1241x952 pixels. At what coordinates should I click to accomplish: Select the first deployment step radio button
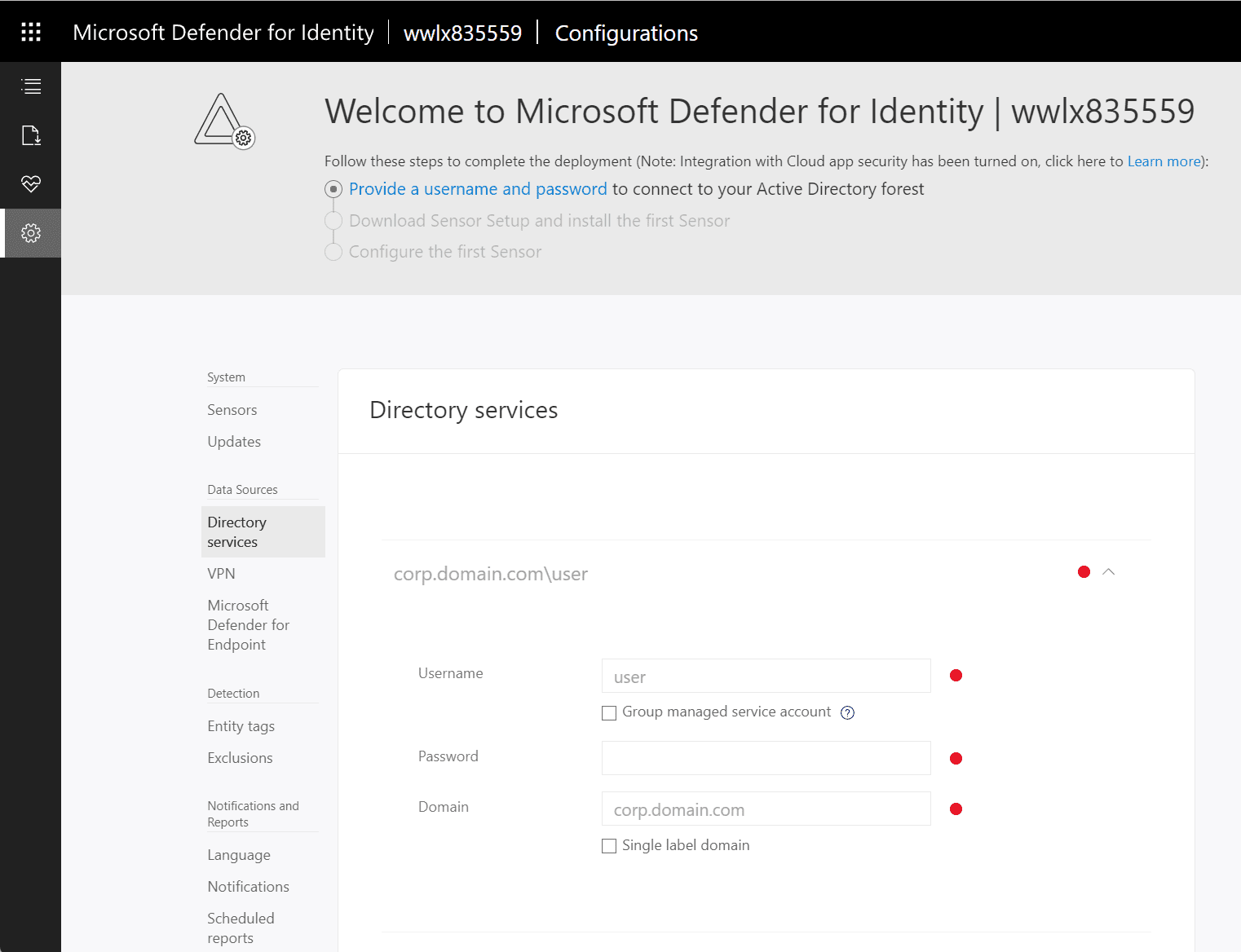click(x=333, y=190)
